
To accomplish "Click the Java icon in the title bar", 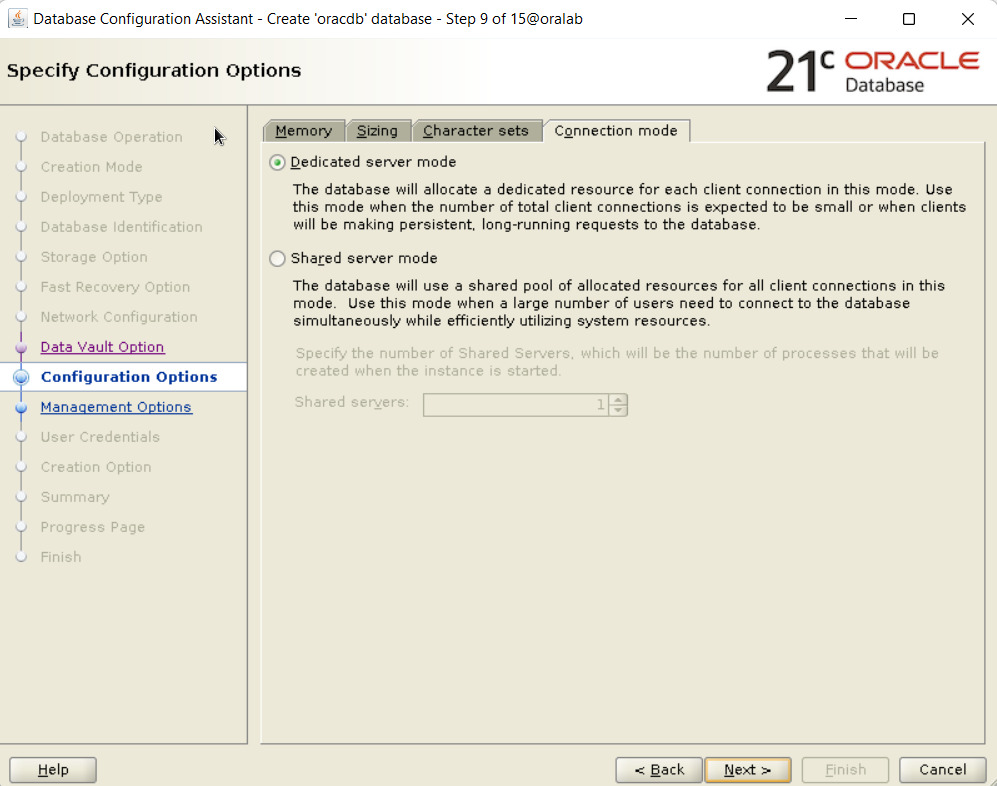I will coord(17,19).
